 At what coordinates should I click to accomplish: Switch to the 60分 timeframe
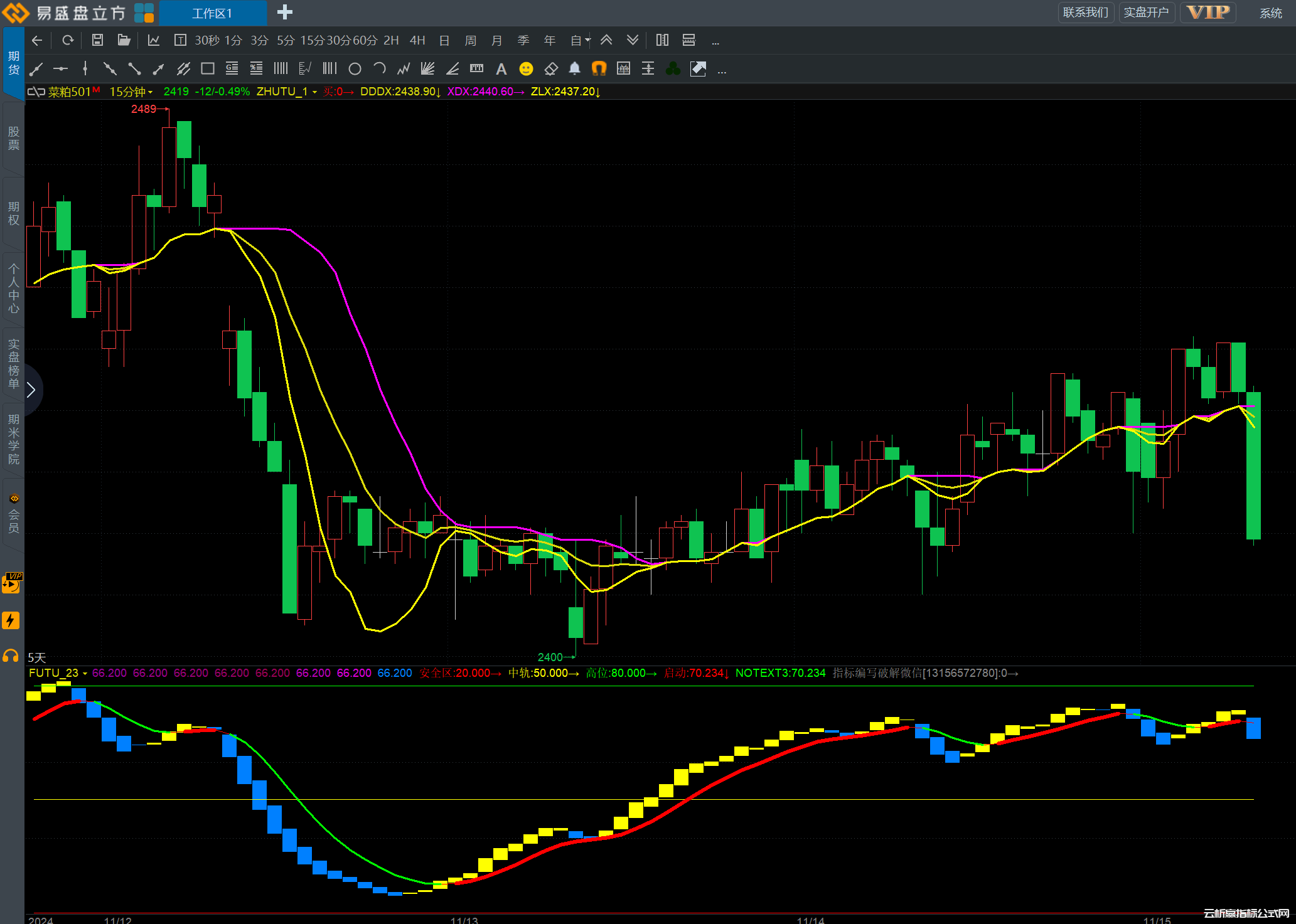365,41
